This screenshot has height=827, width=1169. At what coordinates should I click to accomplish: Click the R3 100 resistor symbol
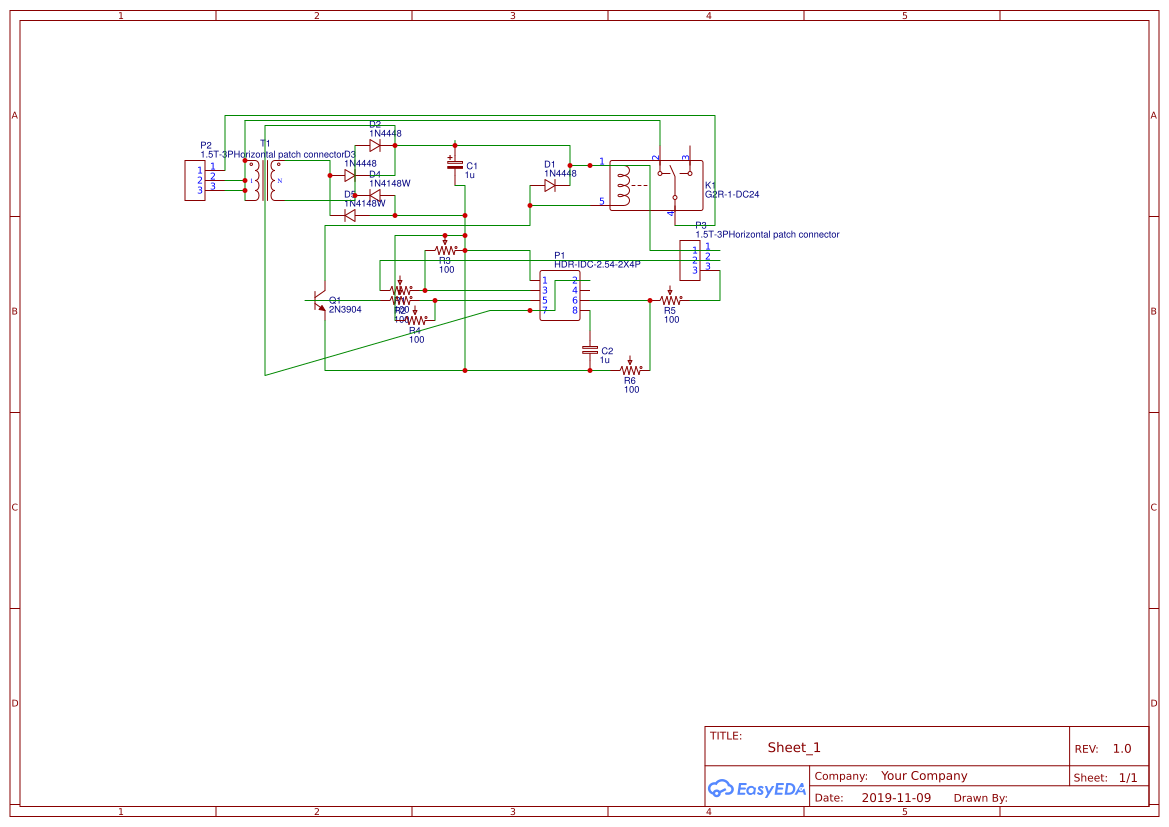[445, 249]
